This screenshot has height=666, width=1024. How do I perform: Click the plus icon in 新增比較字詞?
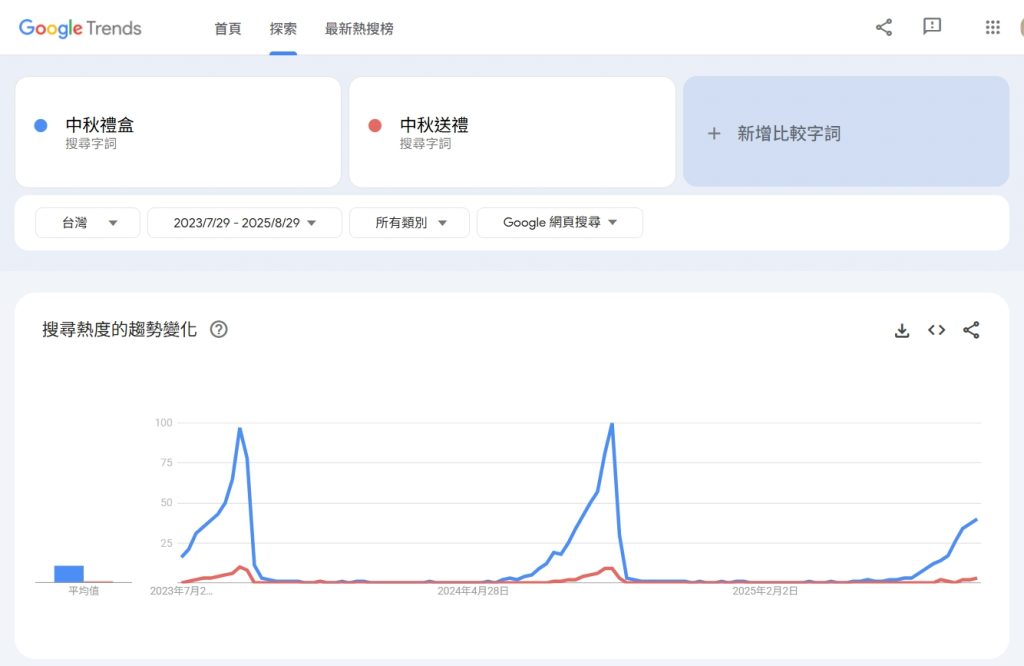pos(714,134)
